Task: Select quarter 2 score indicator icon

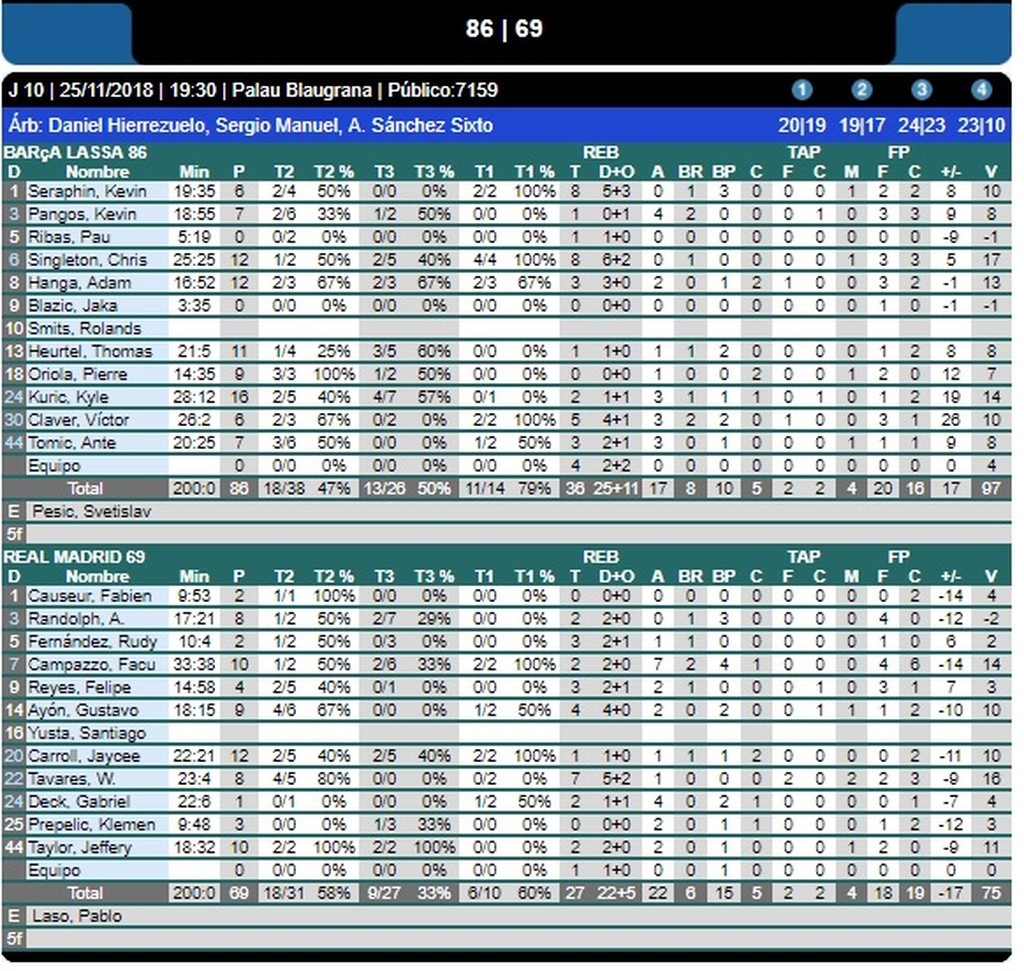Action: tap(862, 90)
